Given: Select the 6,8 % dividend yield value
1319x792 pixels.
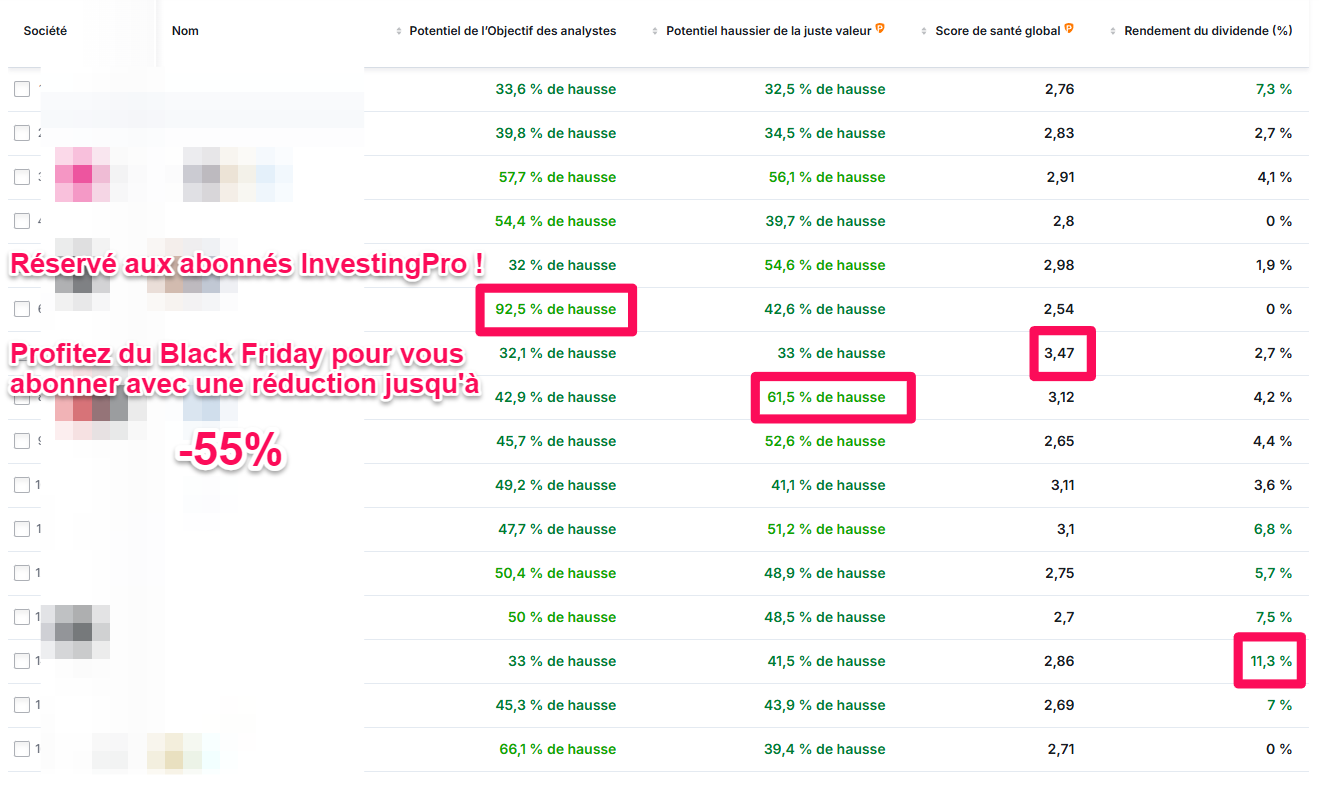Looking at the screenshot, I should (x=1273, y=529).
